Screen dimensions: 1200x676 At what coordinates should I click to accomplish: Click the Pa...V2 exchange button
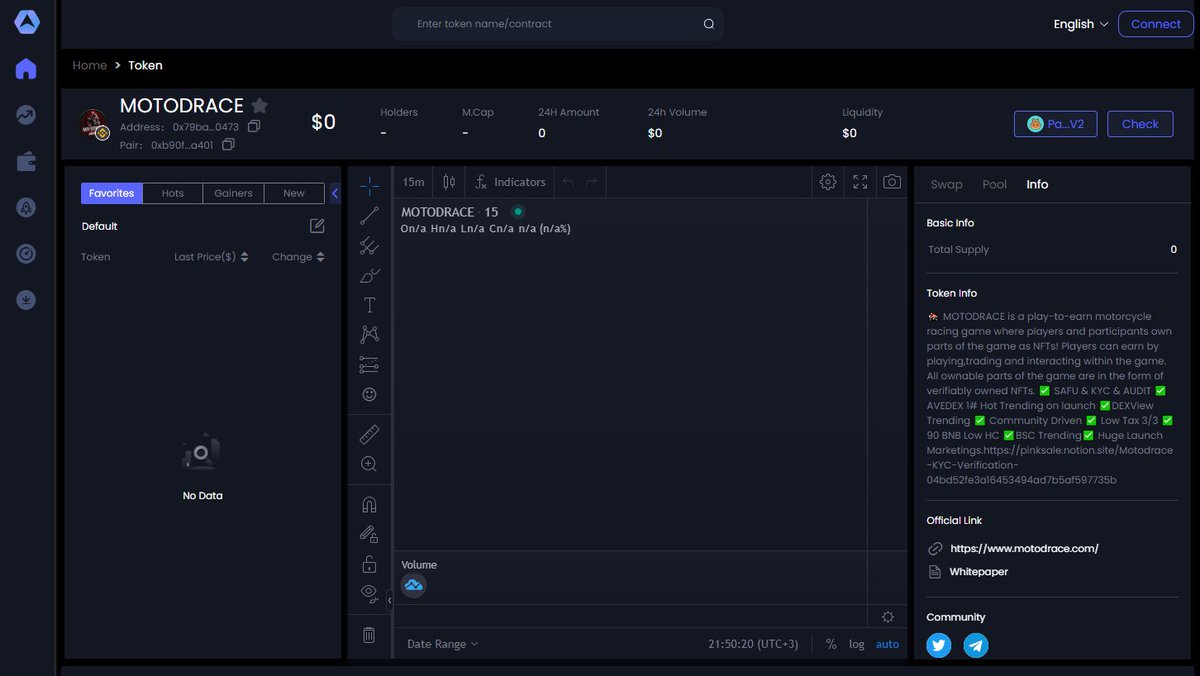pos(1056,124)
